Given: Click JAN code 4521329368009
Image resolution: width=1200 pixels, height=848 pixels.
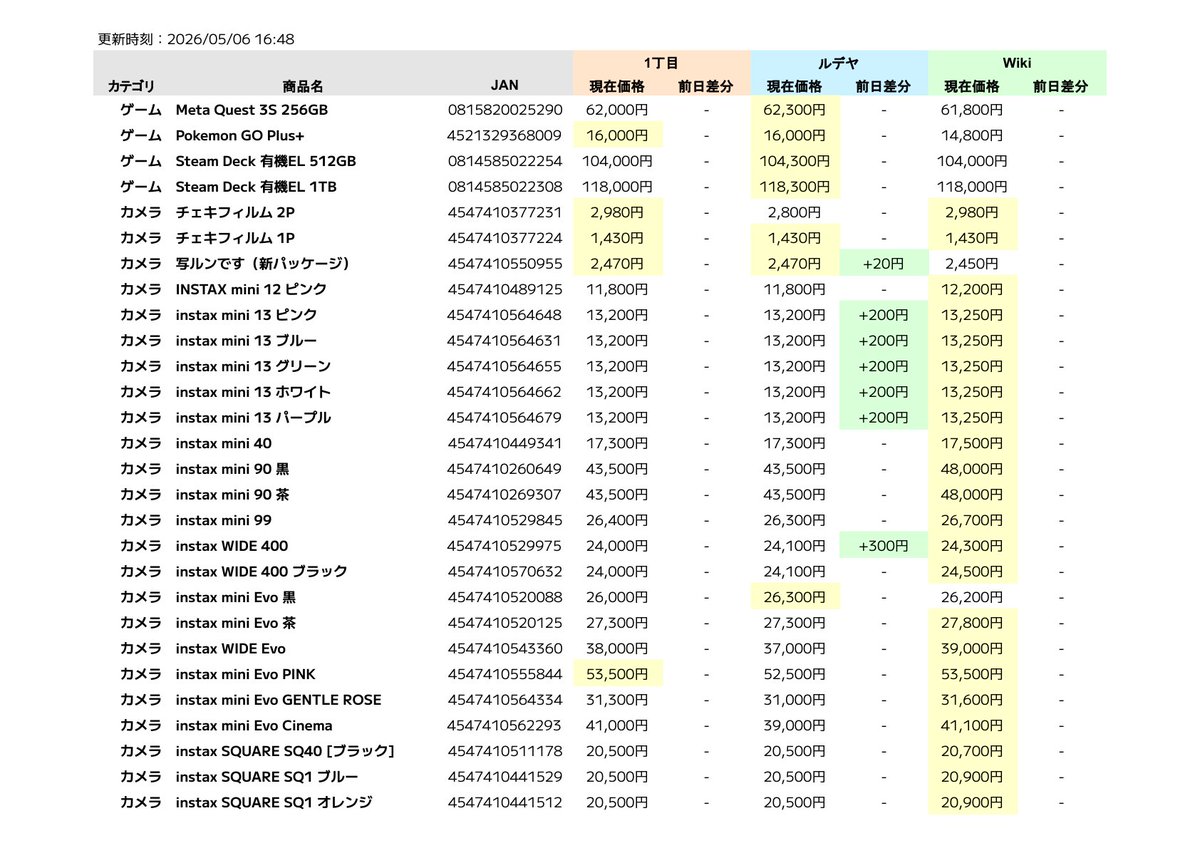Looking at the screenshot, I should tap(505, 135).
